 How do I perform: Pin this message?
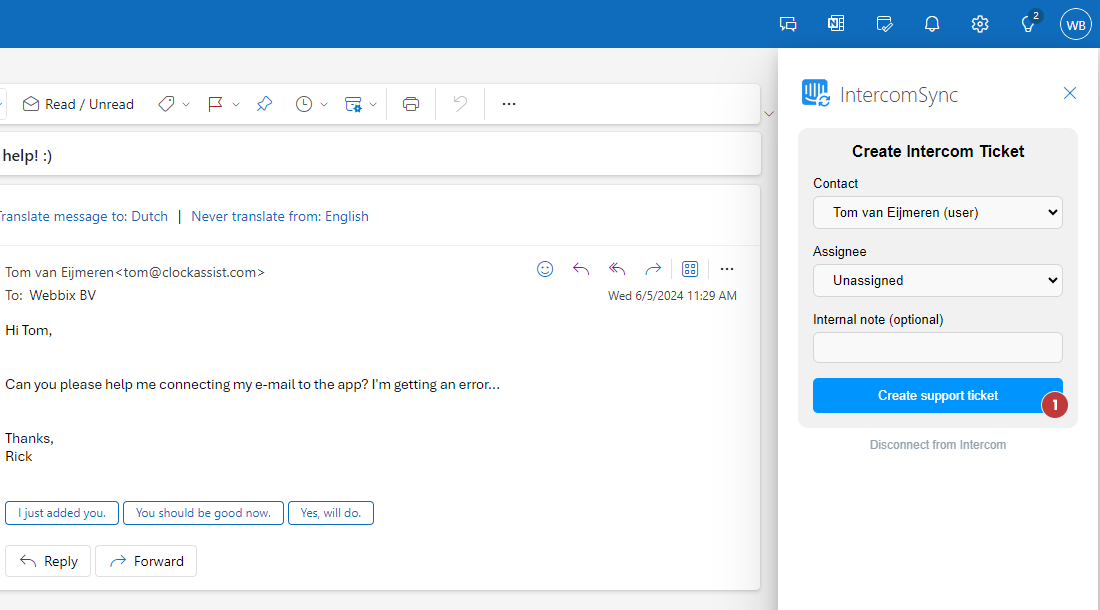tap(264, 104)
